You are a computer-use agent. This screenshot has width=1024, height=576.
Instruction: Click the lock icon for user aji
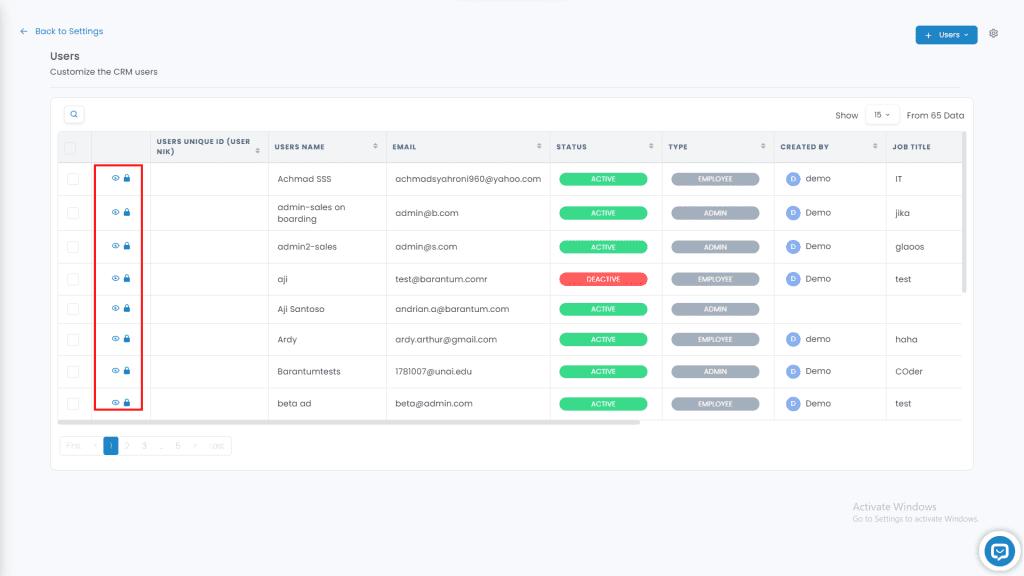(127, 278)
